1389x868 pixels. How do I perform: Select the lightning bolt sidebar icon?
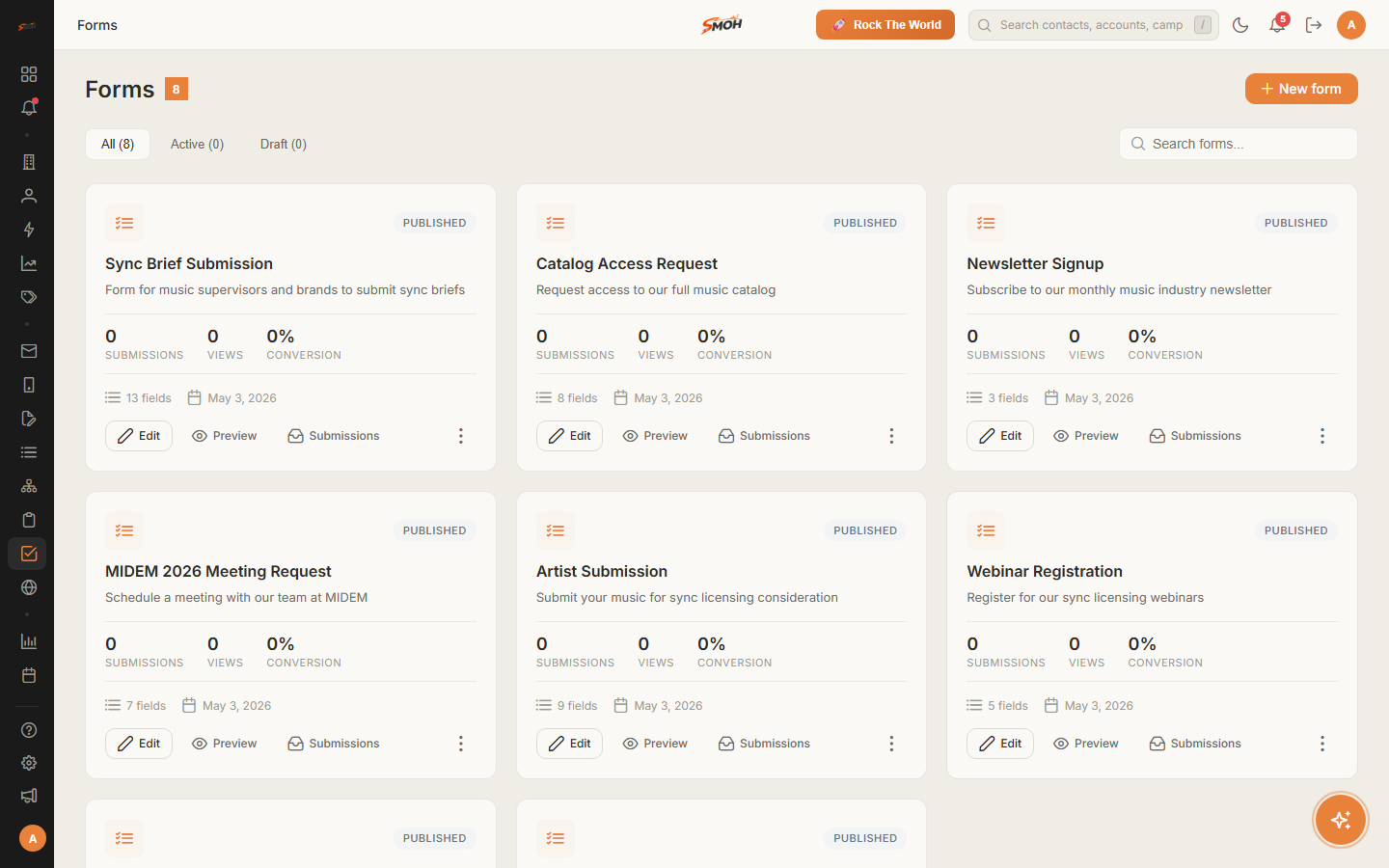click(x=29, y=230)
